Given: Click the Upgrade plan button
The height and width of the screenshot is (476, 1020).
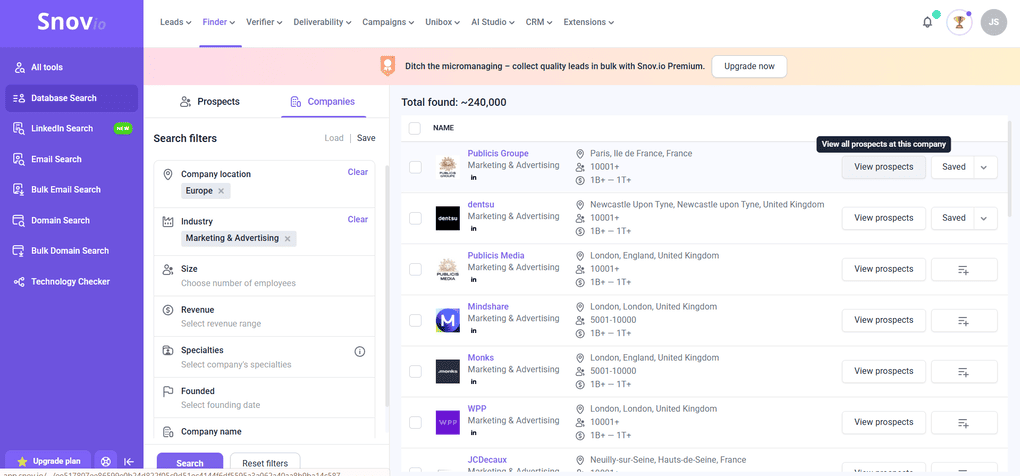Looking at the screenshot, I should pyautogui.click(x=49, y=462).
